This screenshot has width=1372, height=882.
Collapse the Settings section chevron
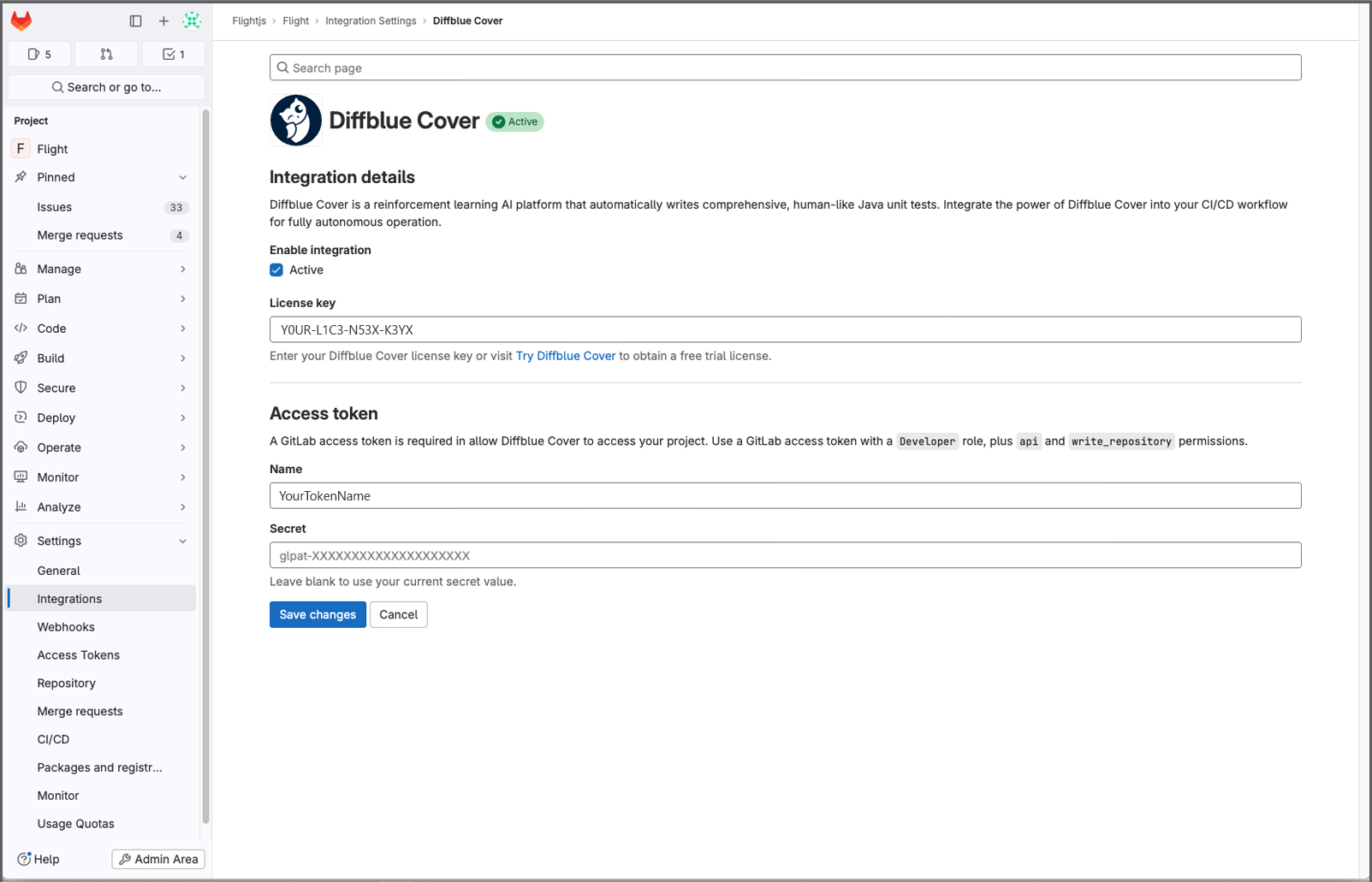[x=182, y=541]
